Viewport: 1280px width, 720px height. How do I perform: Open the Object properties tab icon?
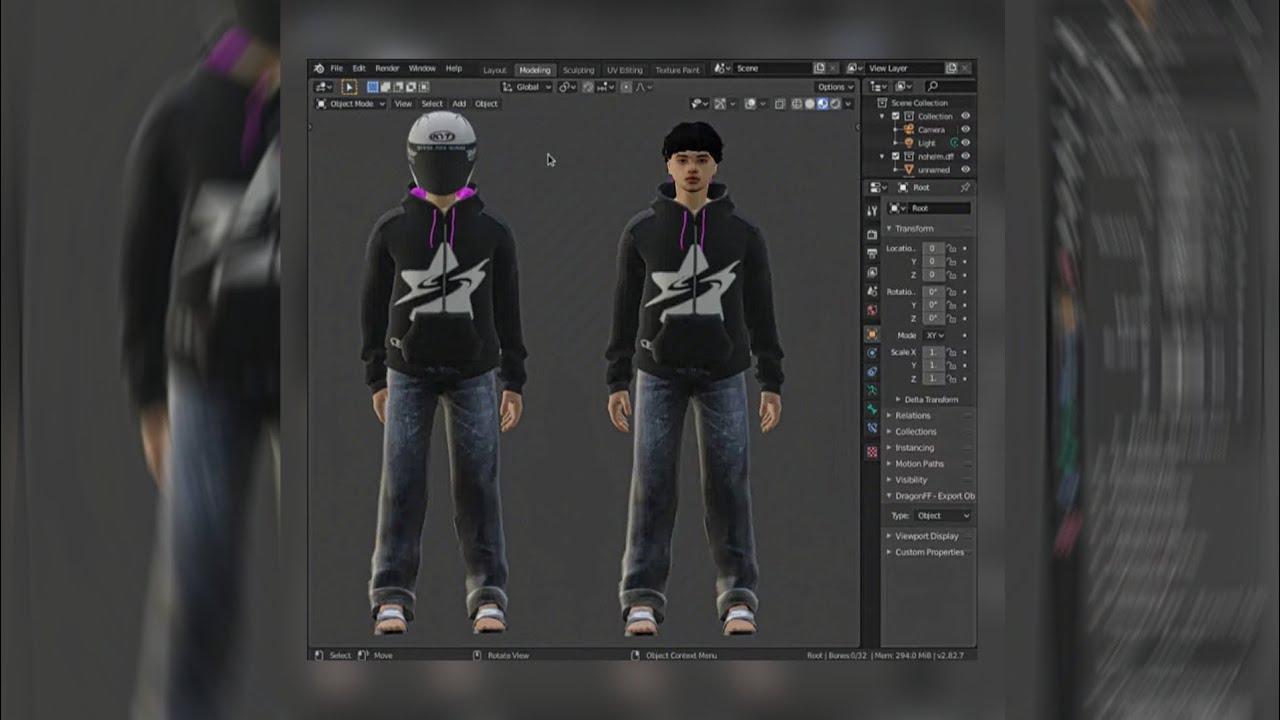coord(872,334)
